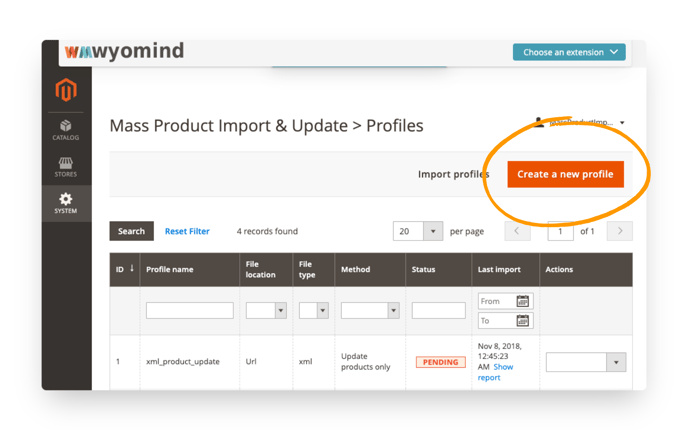Open Actions dropdown for xml_product_update
This screenshot has width=688, height=430.
pyautogui.click(x=586, y=362)
